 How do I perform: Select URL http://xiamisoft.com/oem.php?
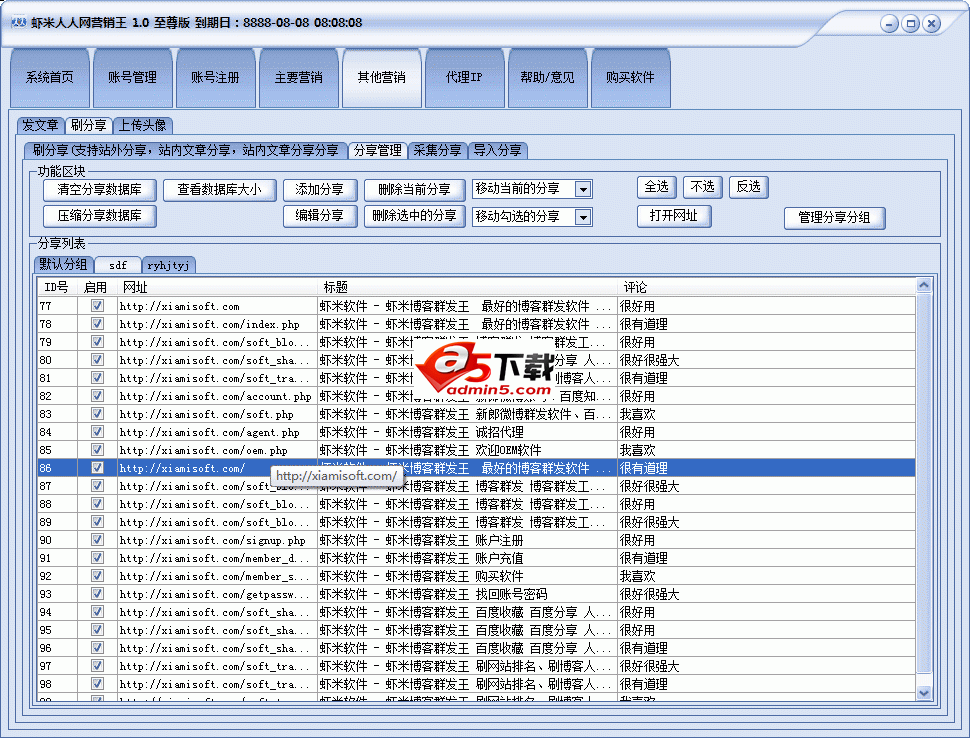204,450
